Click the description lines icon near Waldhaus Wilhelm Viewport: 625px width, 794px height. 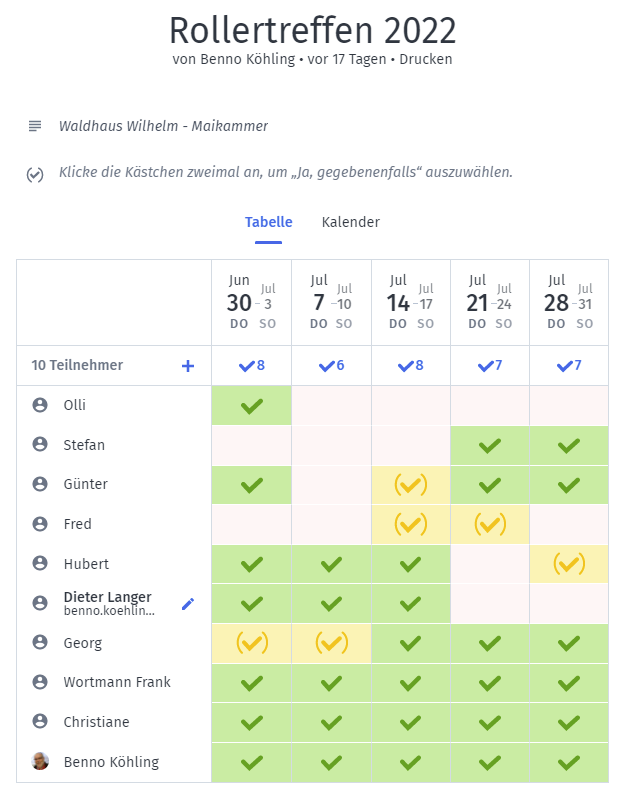pyautogui.click(x=35, y=126)
